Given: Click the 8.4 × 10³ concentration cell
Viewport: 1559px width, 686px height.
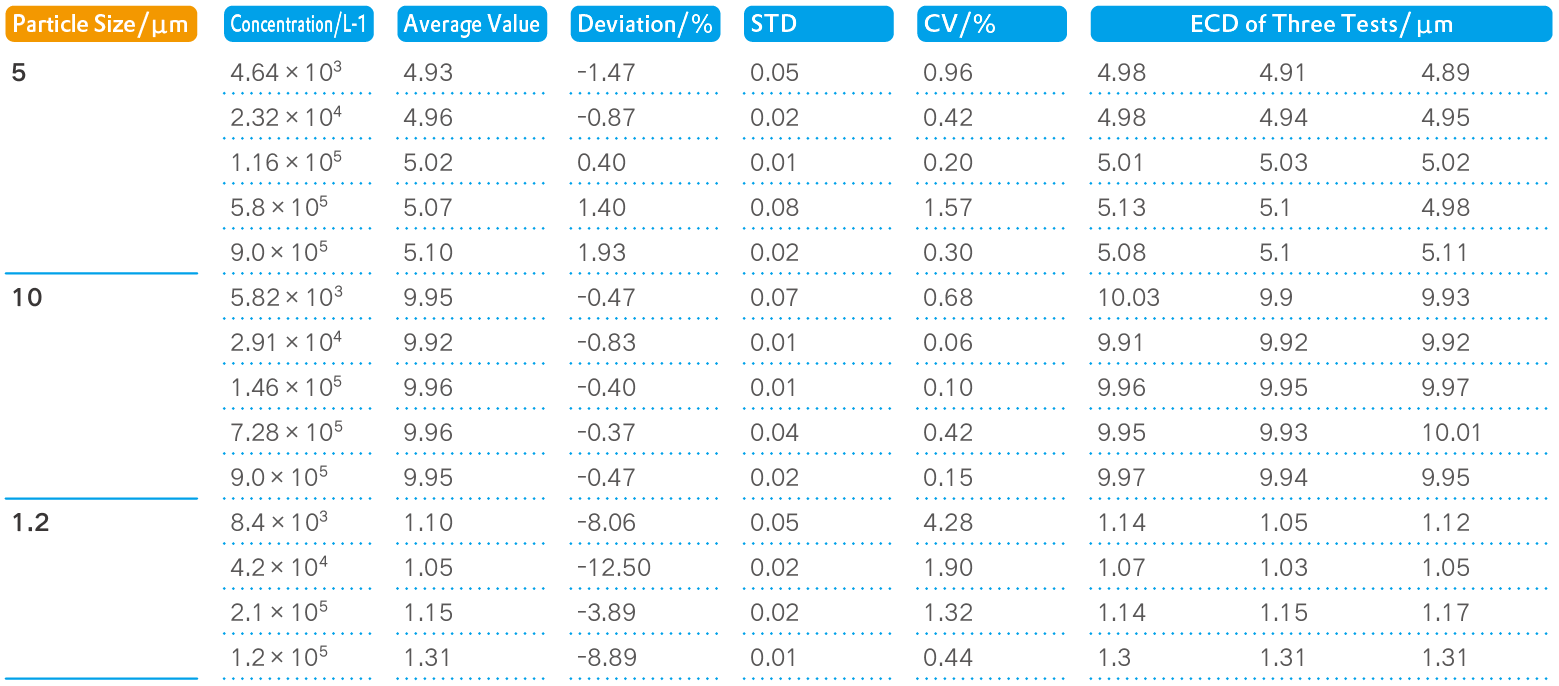Looking at the screenshot, I should 279,522.
